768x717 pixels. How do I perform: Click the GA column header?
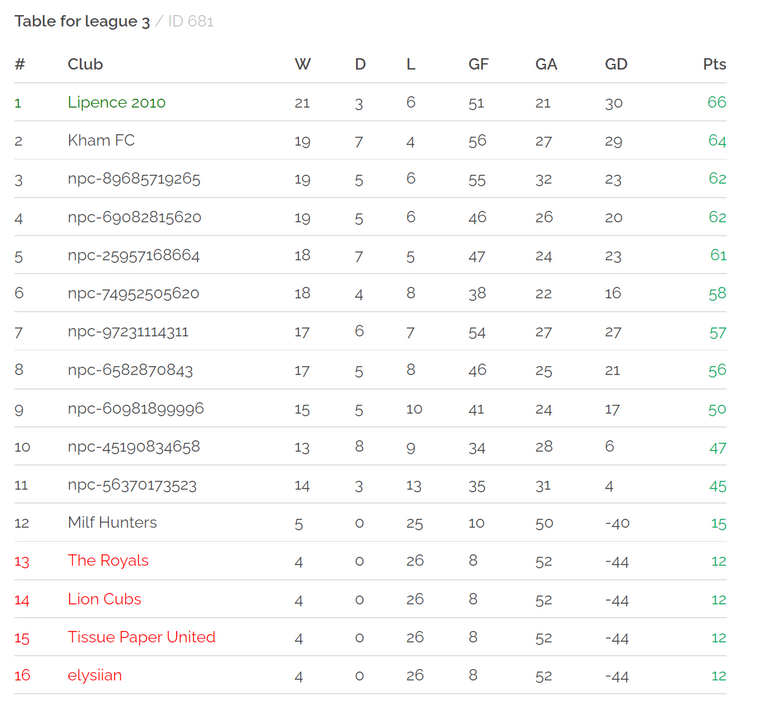pos(546,64)
